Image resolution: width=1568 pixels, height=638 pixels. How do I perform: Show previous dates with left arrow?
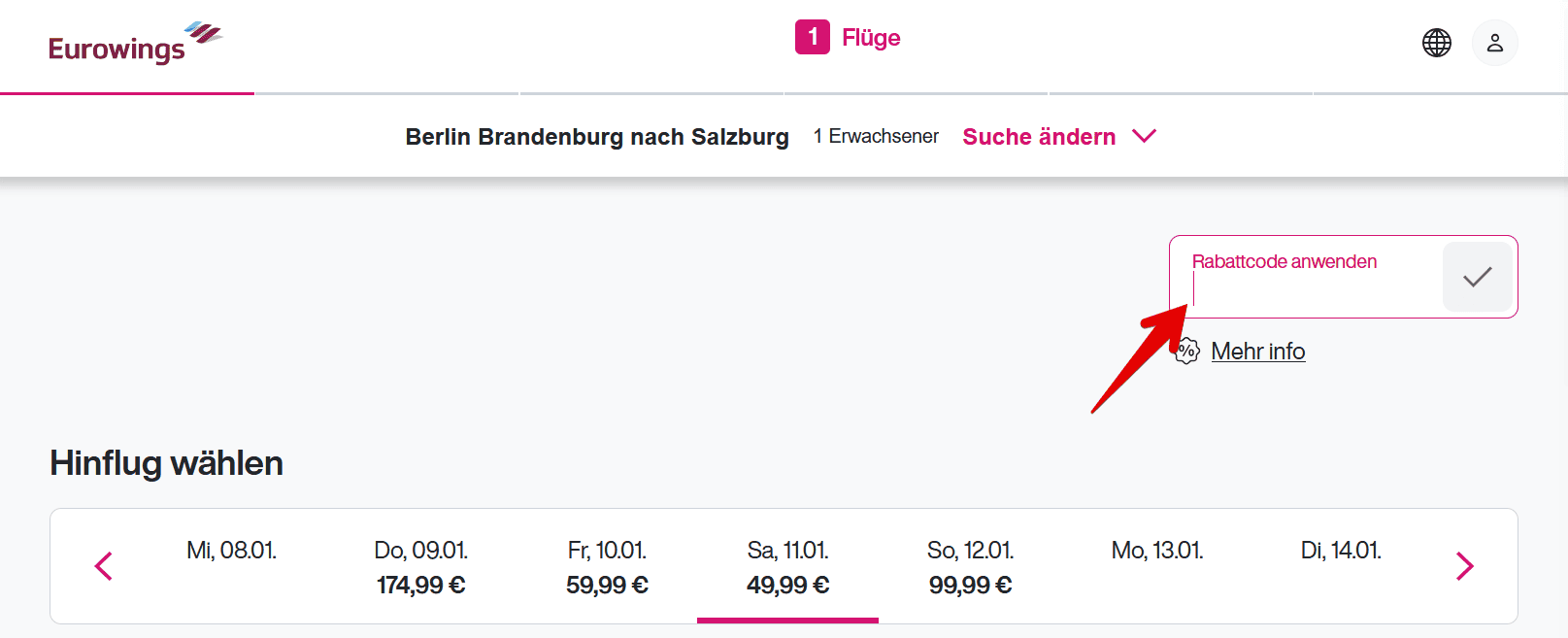(x=104, y=566)
